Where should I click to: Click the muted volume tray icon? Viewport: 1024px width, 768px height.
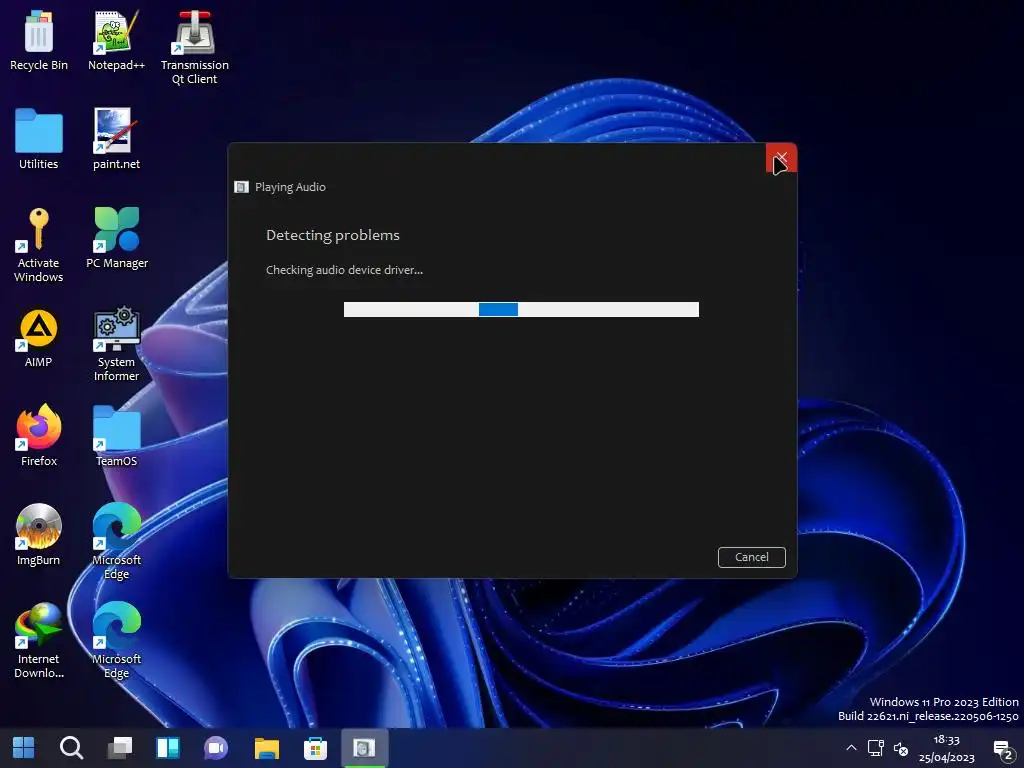(901, 748)
